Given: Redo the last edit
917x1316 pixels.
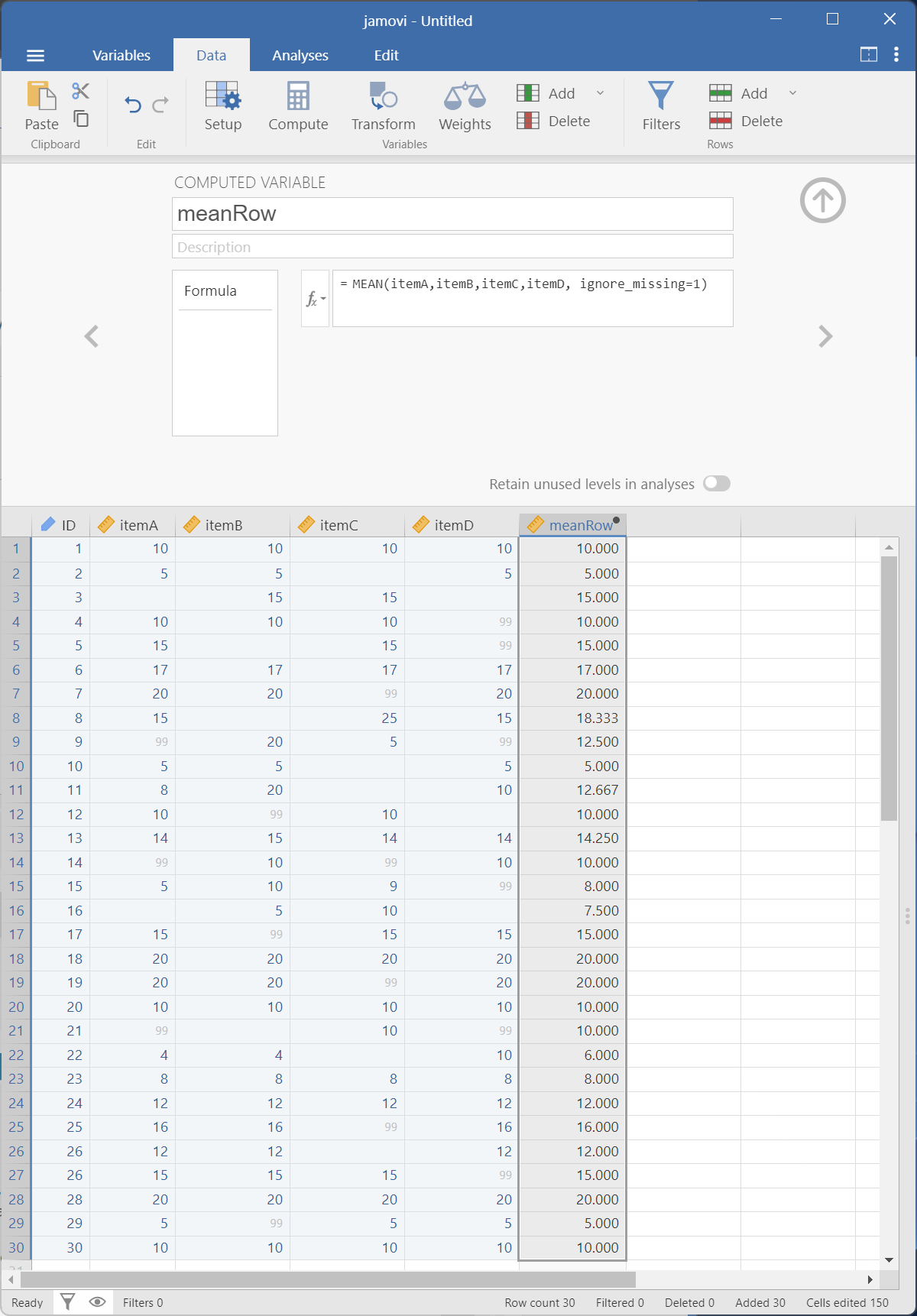Looking at the screenshot, I should 160,105.
